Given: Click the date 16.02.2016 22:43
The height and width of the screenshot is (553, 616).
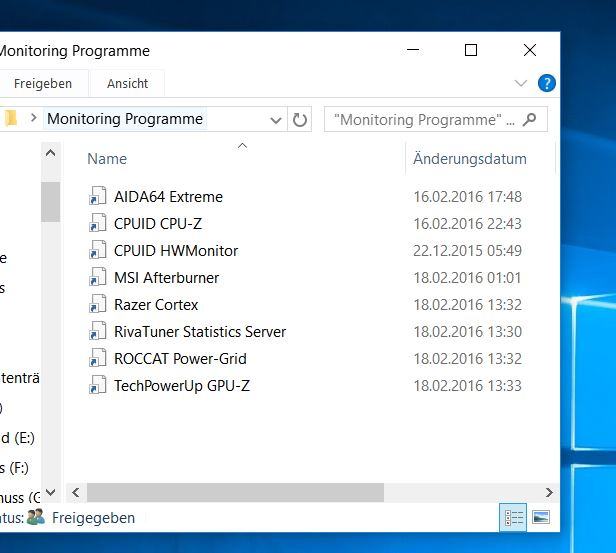Looking at the screenshot, I should click(468, 223).
